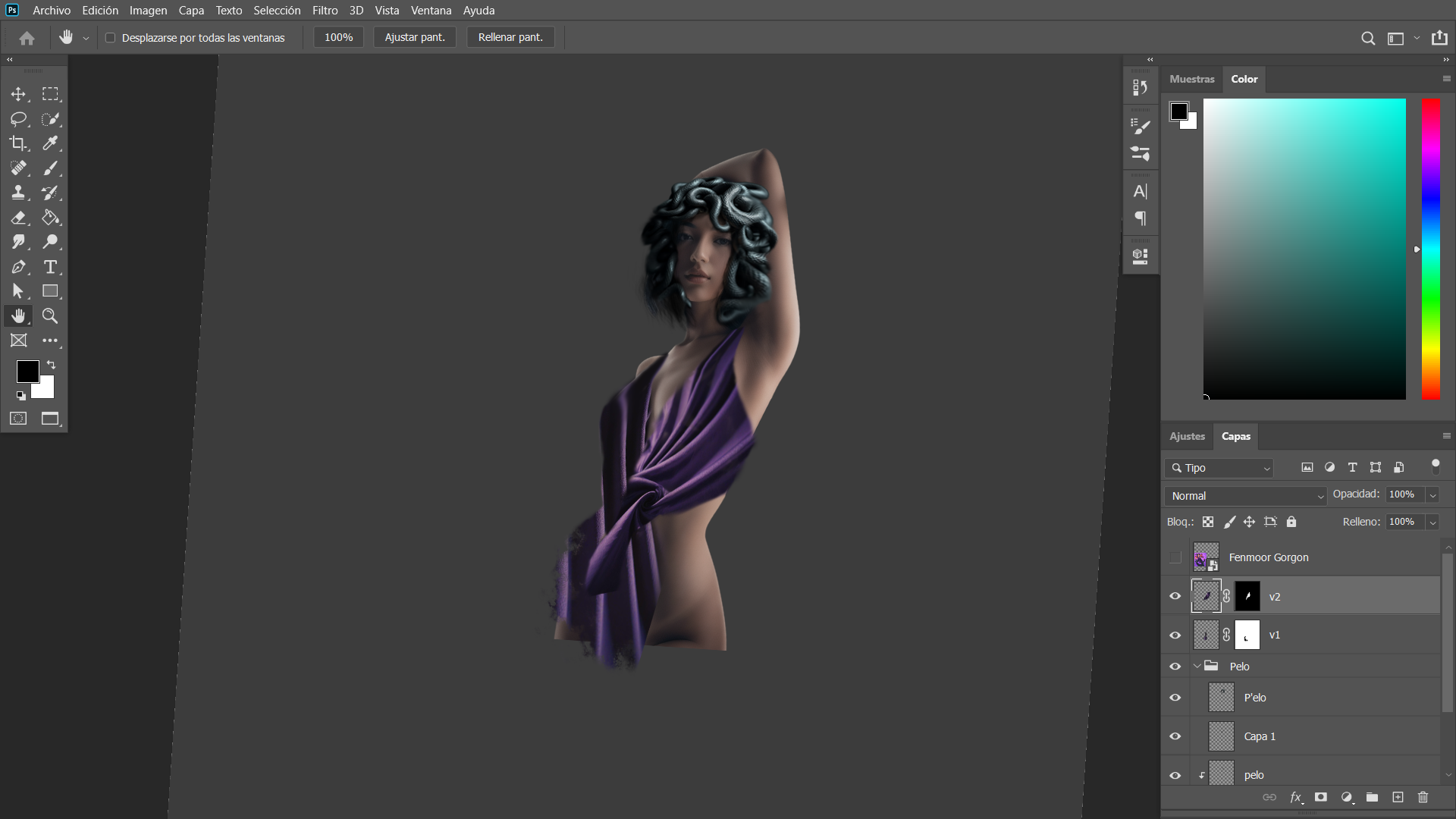Select the Frame tool

(18, 340)
